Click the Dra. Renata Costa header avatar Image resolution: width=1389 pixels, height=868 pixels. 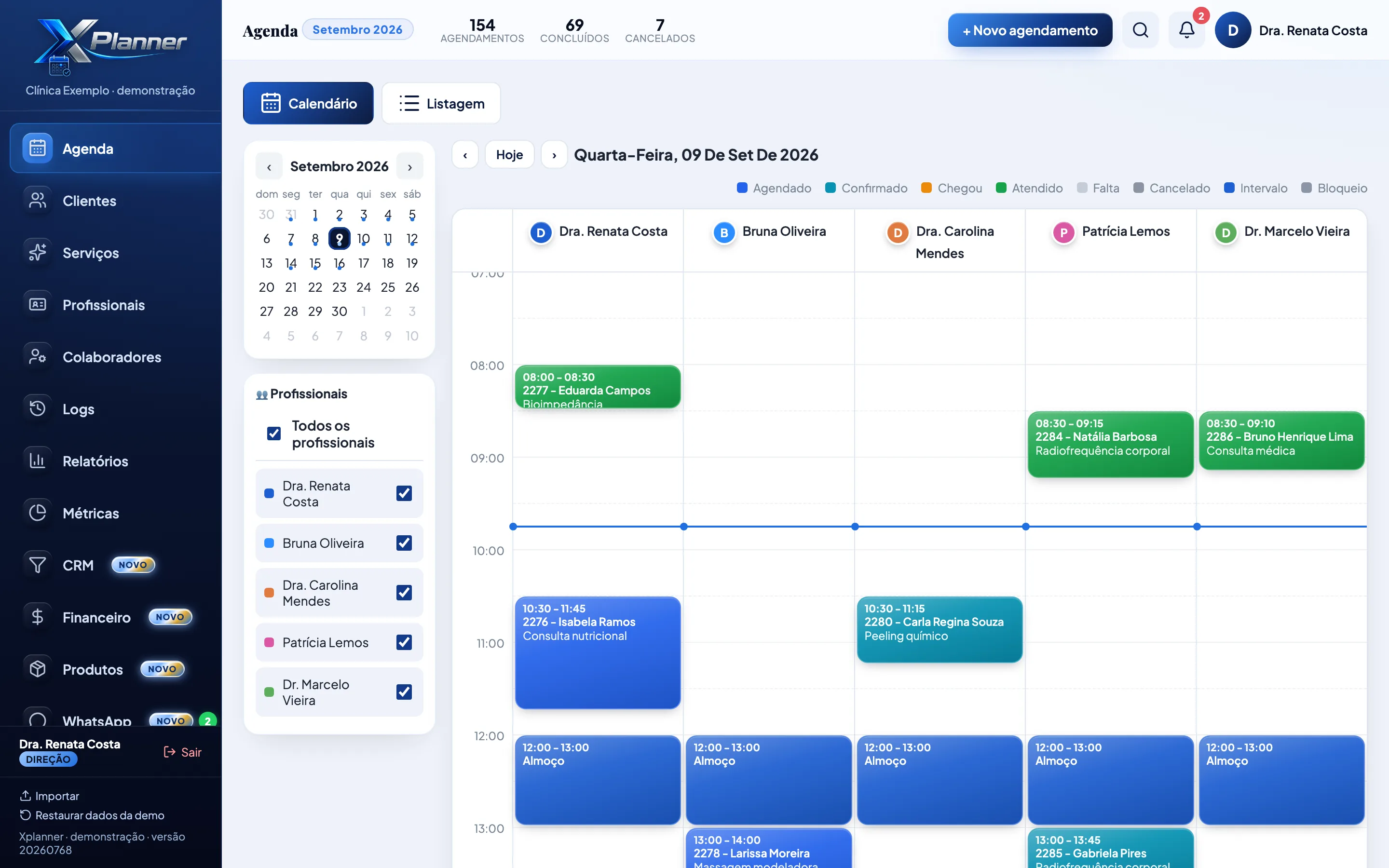[x=1233, y=30]
